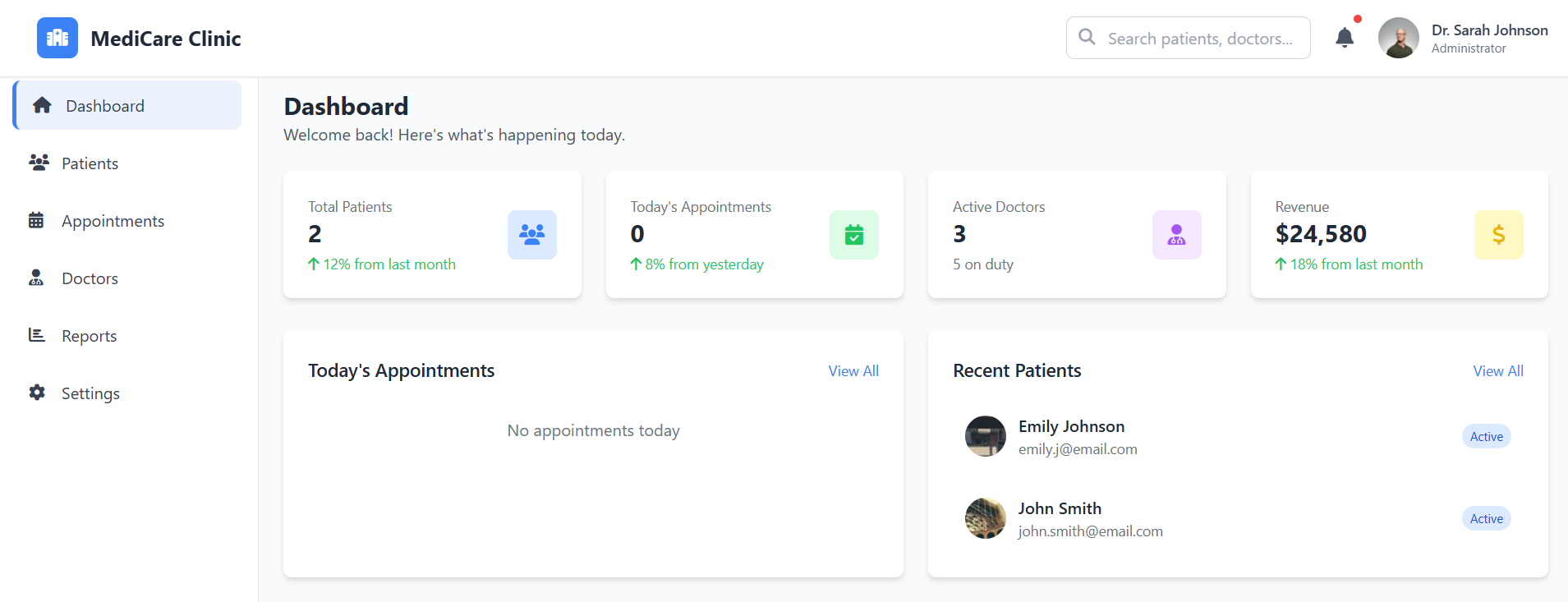Click the Active badge for John Smith
Image resolution: width=1568 pixels, height=602 pixels.
[1486, 518]
